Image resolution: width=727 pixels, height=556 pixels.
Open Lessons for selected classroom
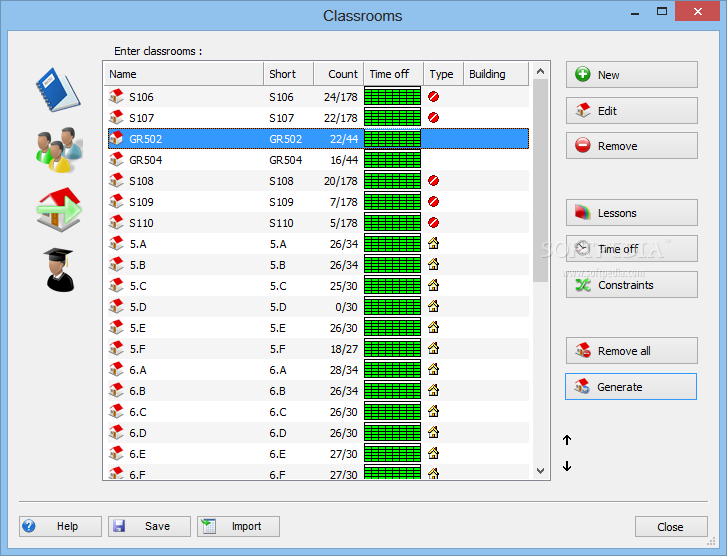[631, 213]
